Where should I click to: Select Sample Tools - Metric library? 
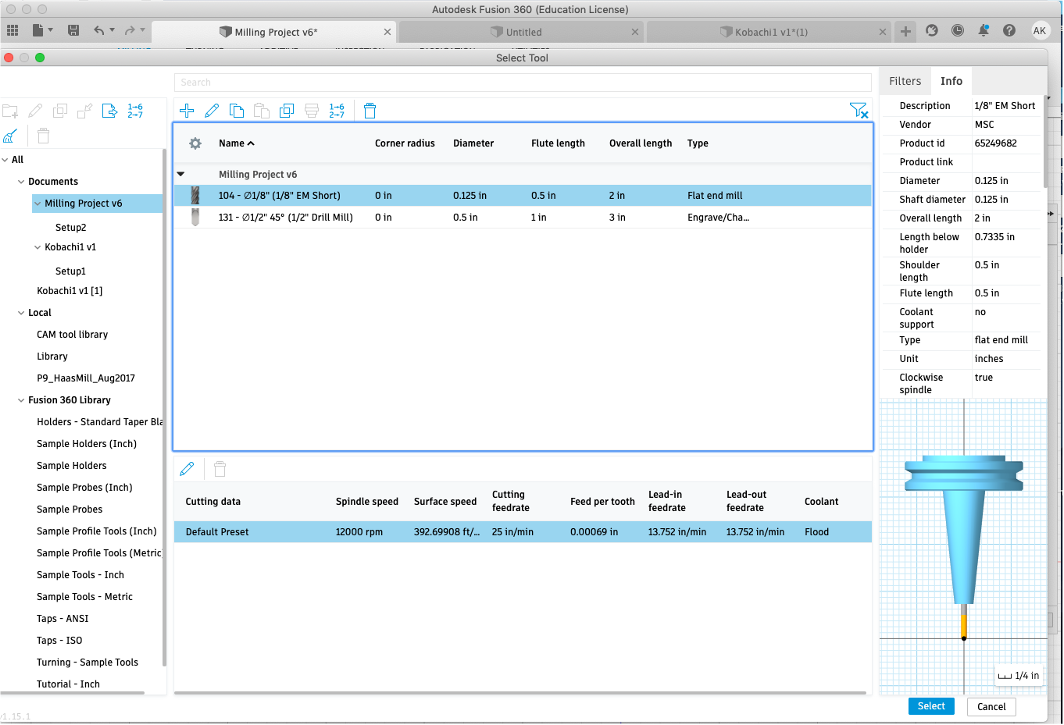click(84, 597)
